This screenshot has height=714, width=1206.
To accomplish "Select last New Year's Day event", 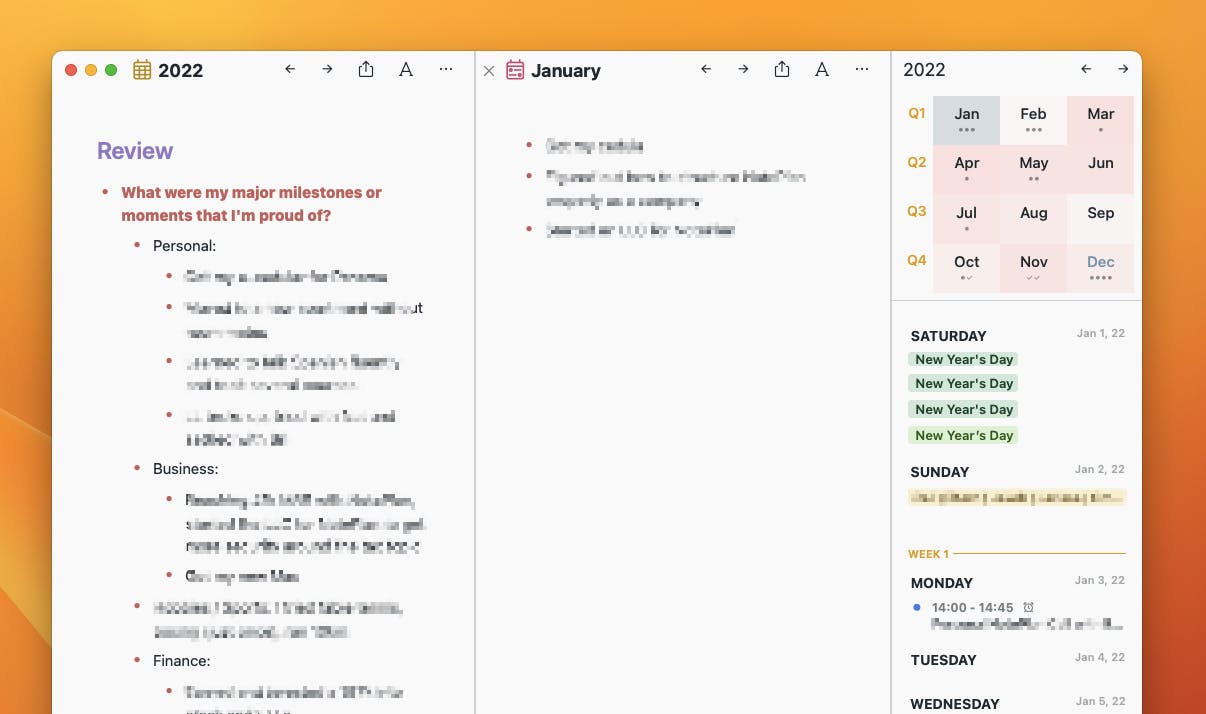I will tap(963, 435).
